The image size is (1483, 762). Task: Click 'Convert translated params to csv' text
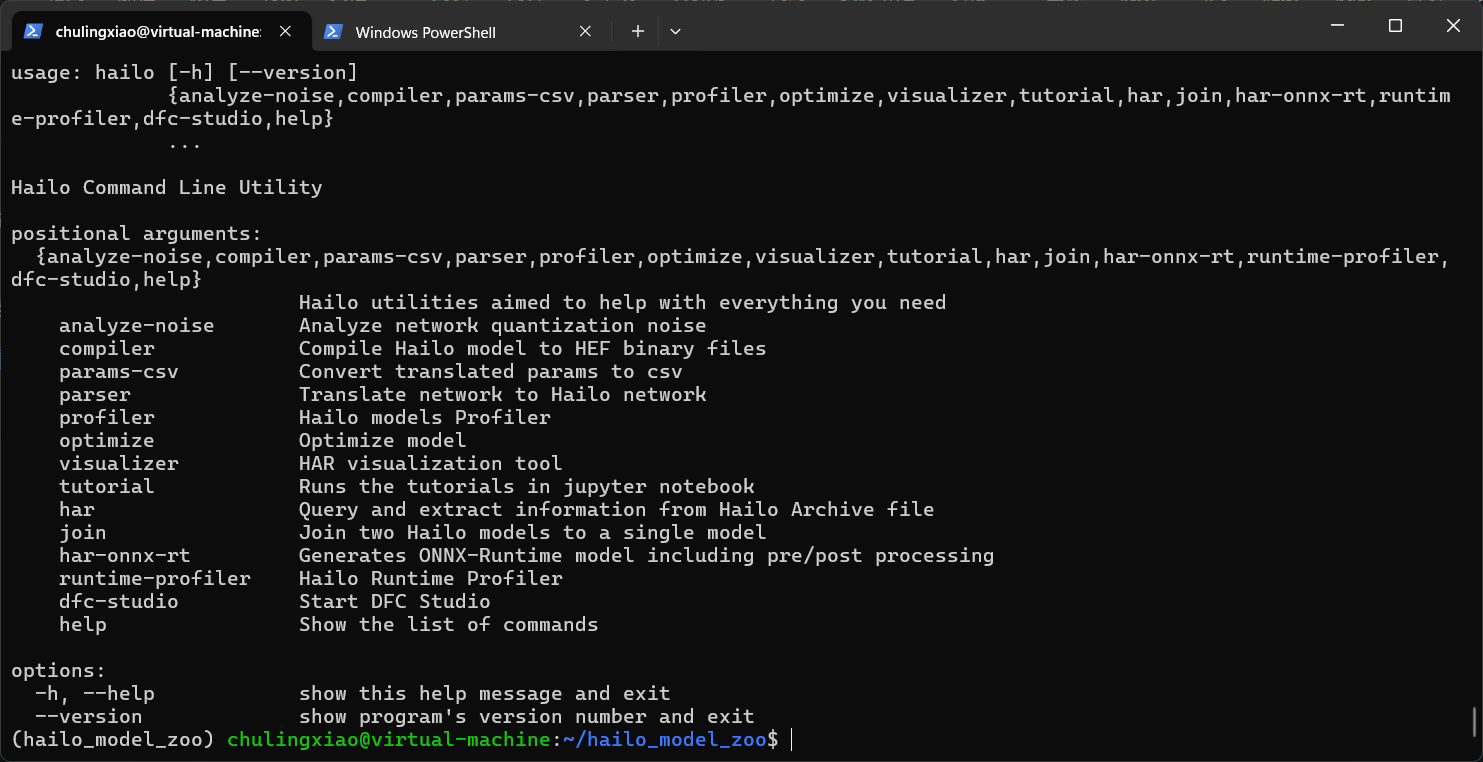pos(491,371)
